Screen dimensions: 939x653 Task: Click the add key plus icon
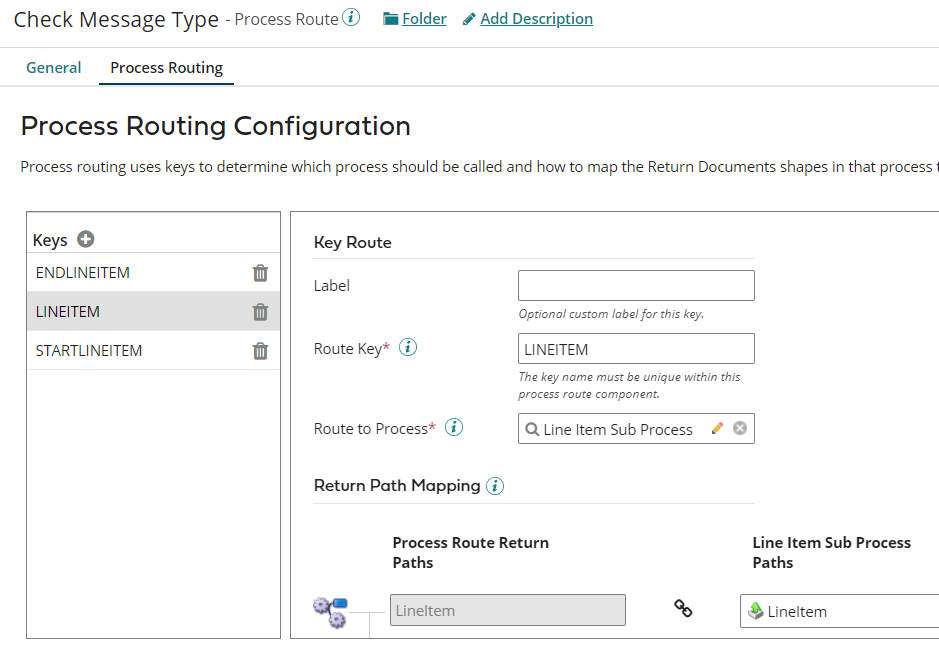coord(86,239)
